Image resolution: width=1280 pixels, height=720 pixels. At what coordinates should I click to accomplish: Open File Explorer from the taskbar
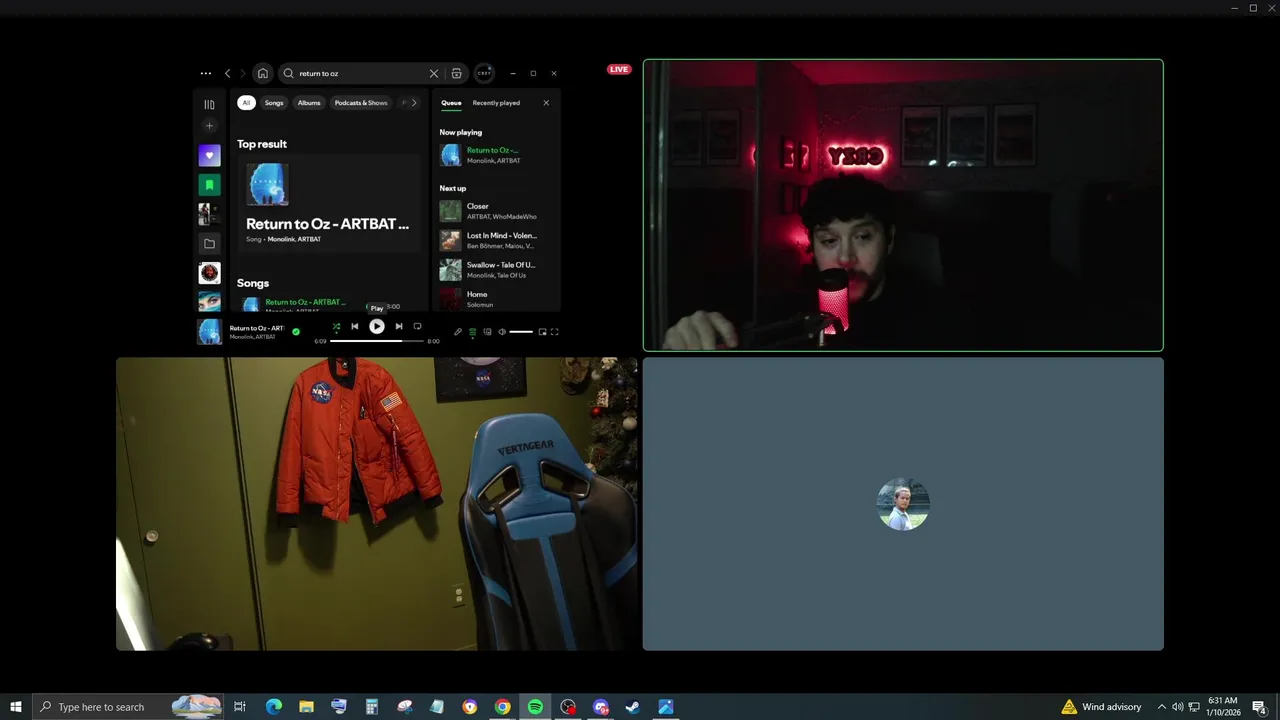pyautogui.click(x=306, y=707)
